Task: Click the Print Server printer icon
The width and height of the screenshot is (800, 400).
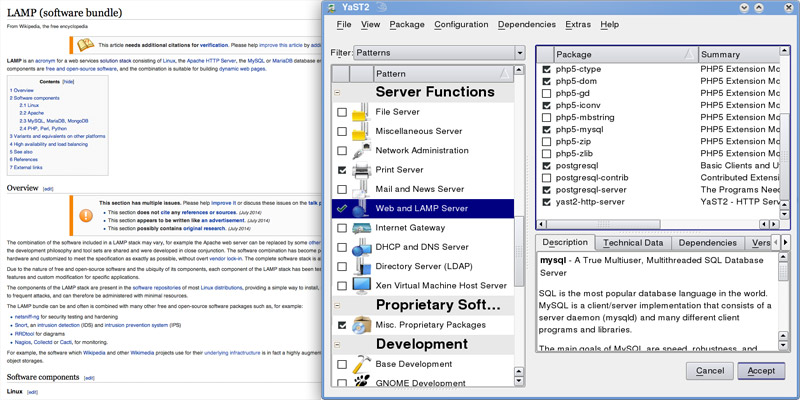Action: (361, 170)
